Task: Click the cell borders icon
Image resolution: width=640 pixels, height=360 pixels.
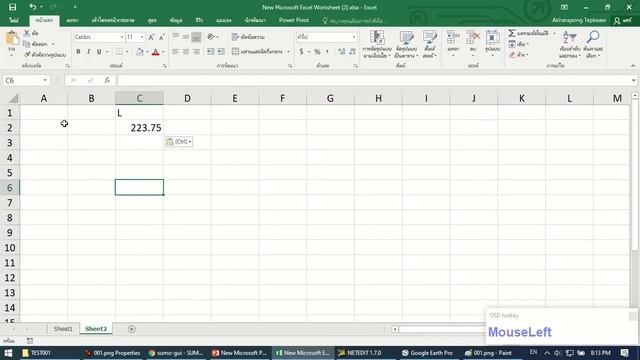Action: point(119,52)
